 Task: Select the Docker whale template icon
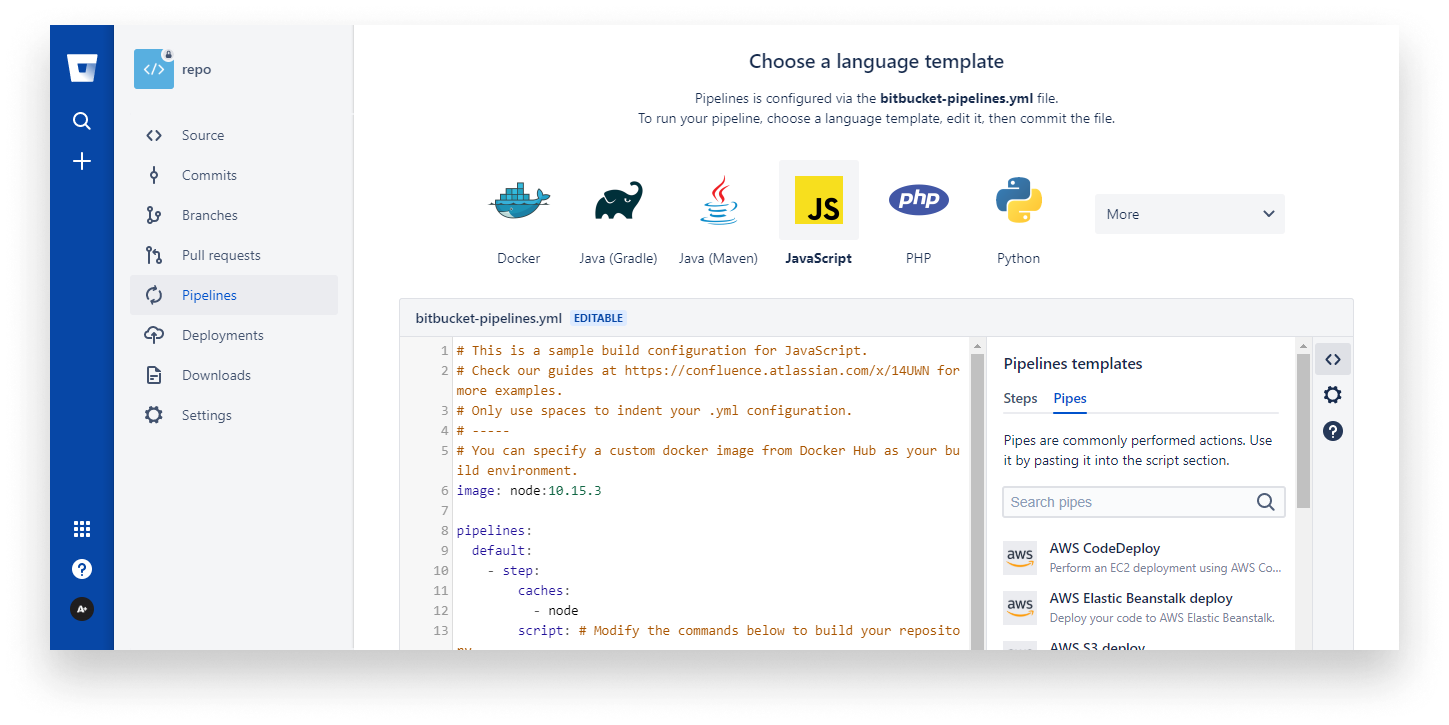(x=518, y=201)
